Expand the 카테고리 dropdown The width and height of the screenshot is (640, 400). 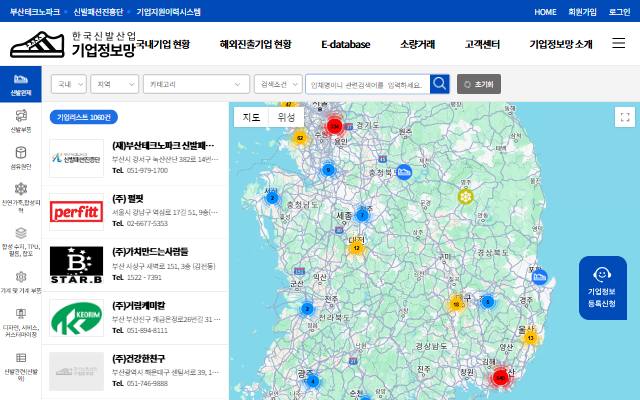click(x=196, y=84)
